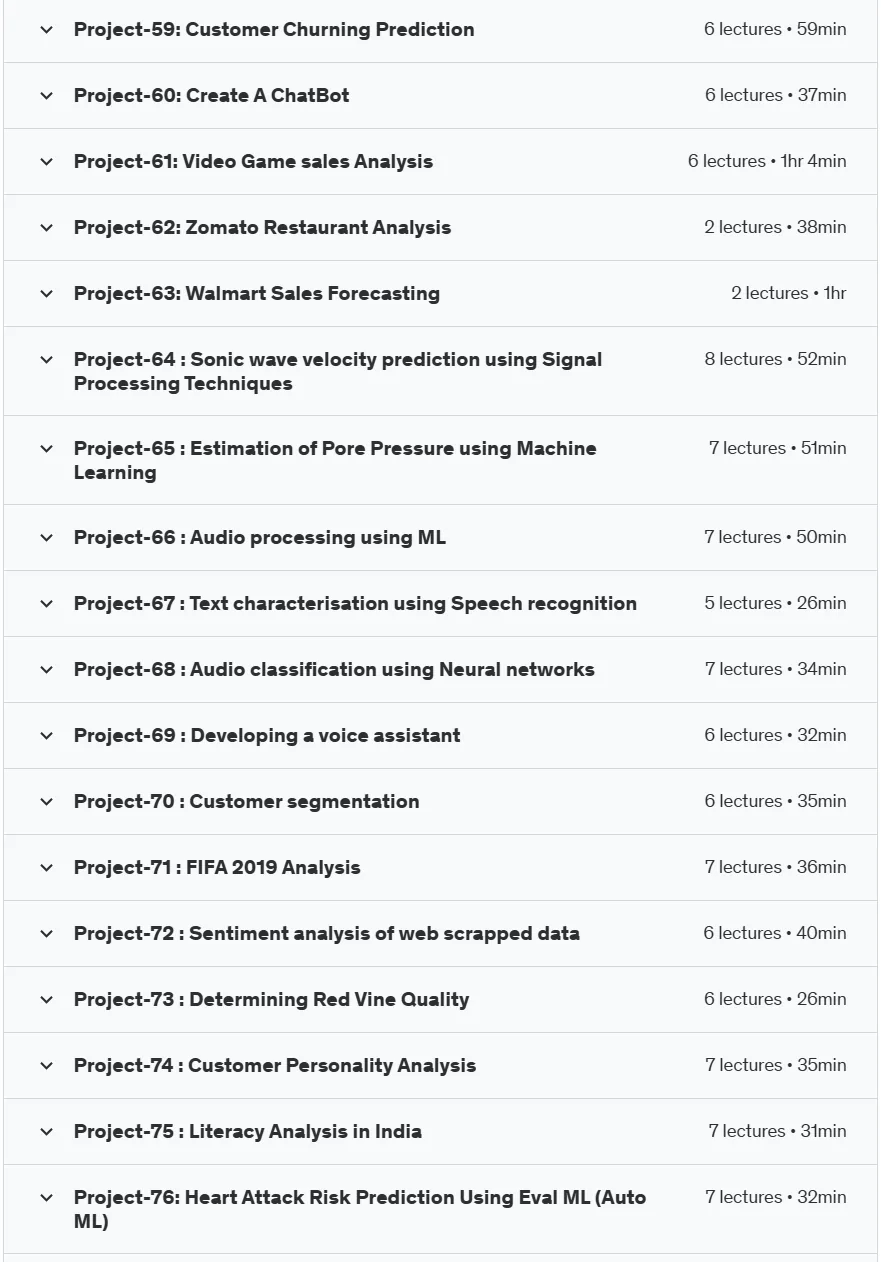Open Project-63: Walmart Sales Forecasting title

tap(257, 294)
